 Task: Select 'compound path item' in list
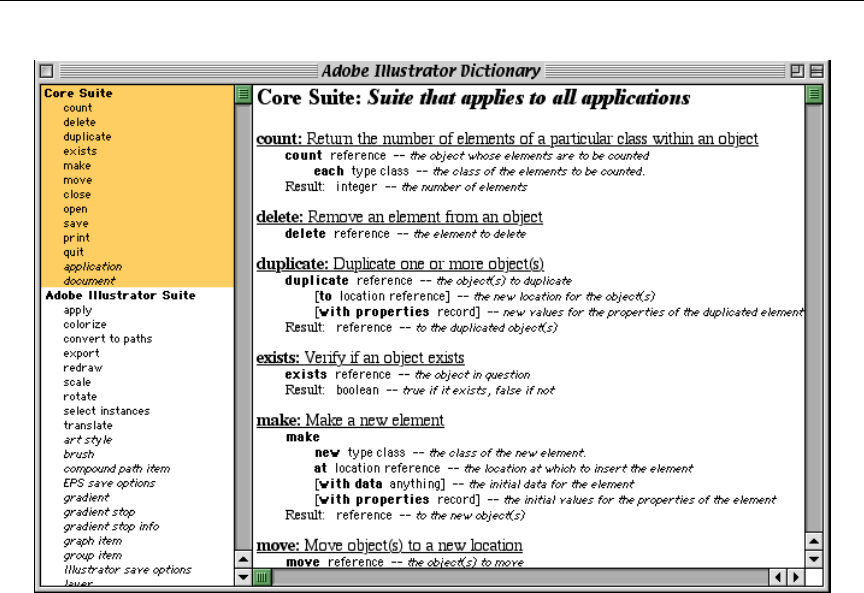(x=116, y=469)
